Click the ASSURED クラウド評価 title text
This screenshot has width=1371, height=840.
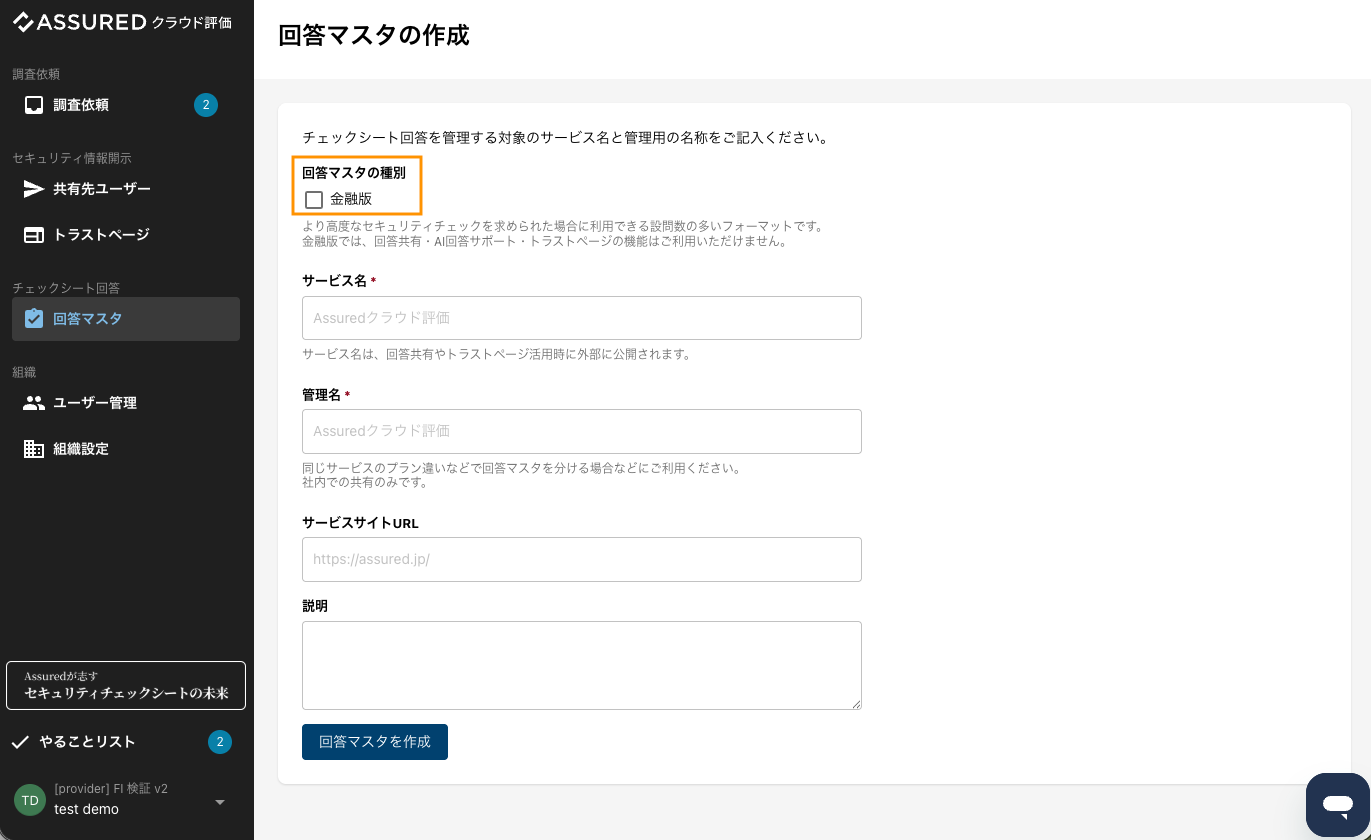(135, 22)
